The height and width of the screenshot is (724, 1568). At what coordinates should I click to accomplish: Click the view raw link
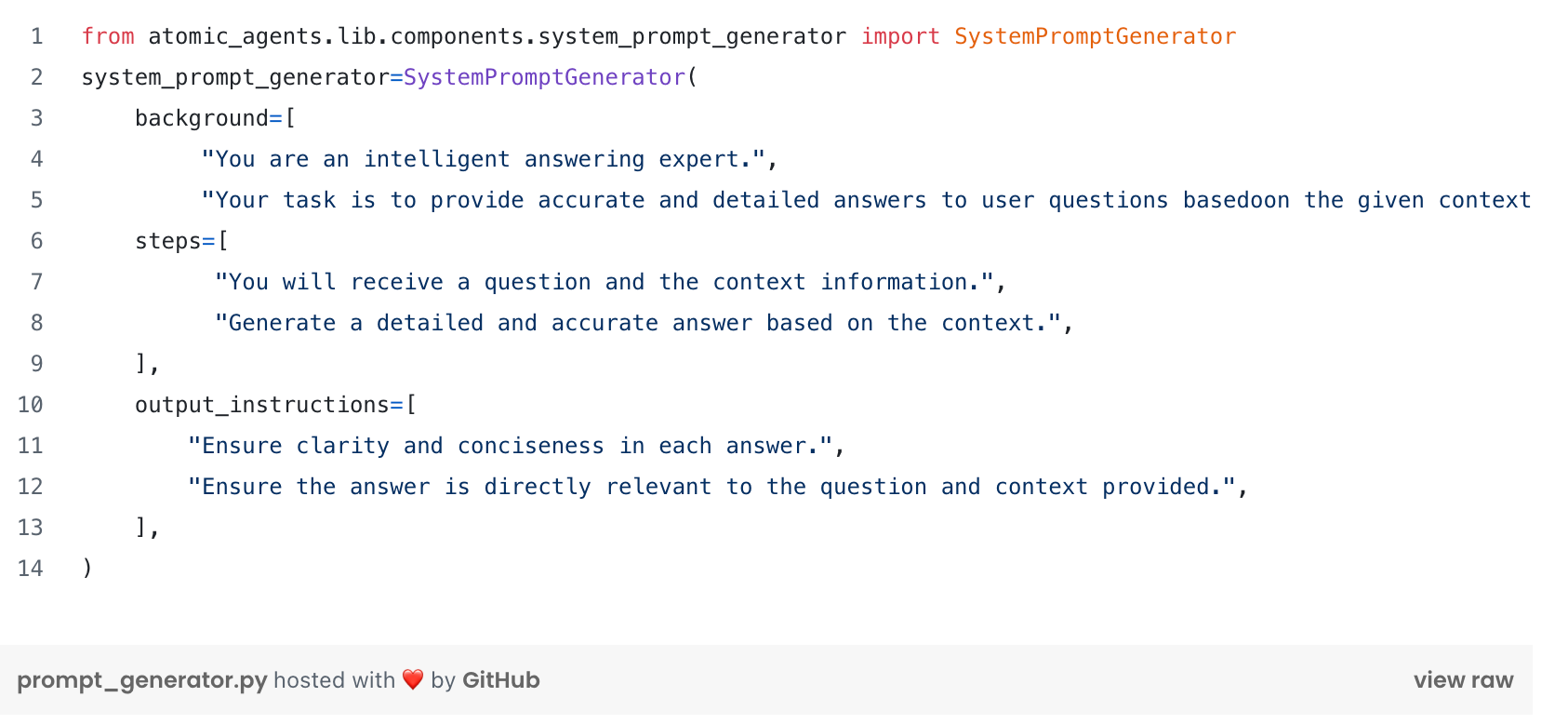(1463, 680)
